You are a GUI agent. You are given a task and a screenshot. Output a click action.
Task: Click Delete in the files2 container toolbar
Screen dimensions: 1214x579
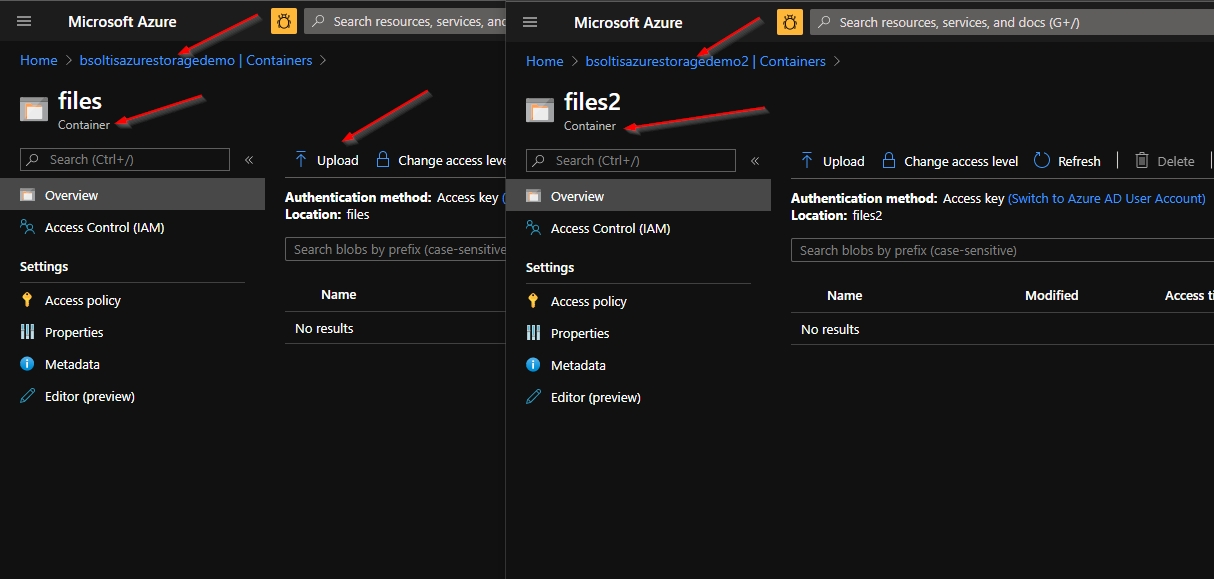pyautogui.click(x=1164, y=161)
